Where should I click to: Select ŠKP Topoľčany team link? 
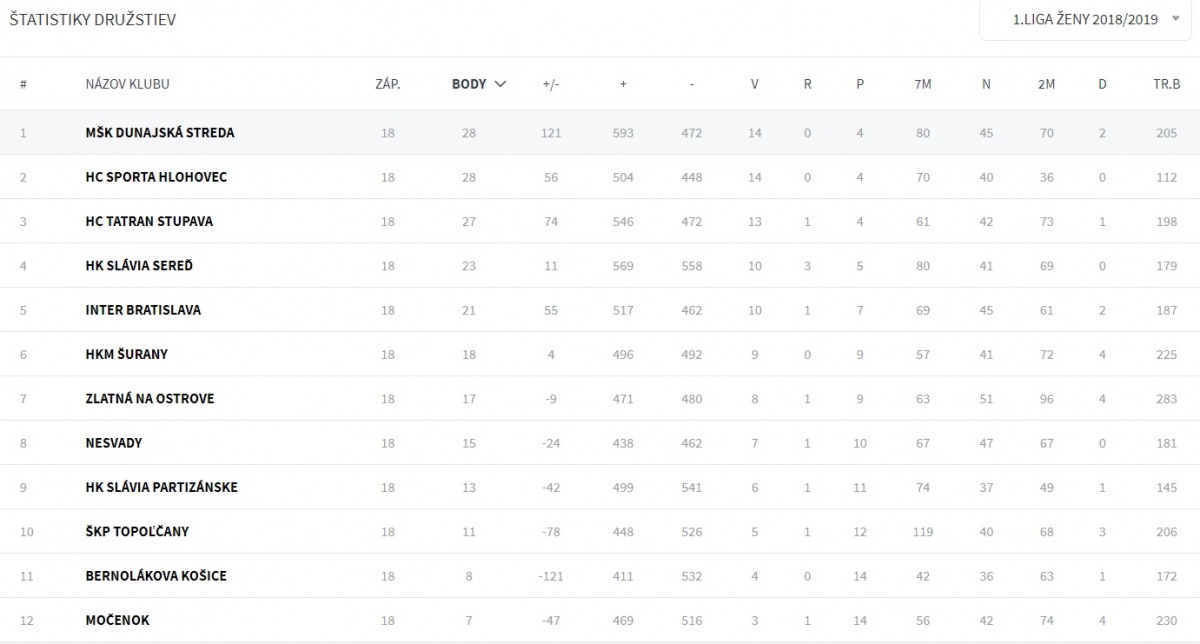137,531
